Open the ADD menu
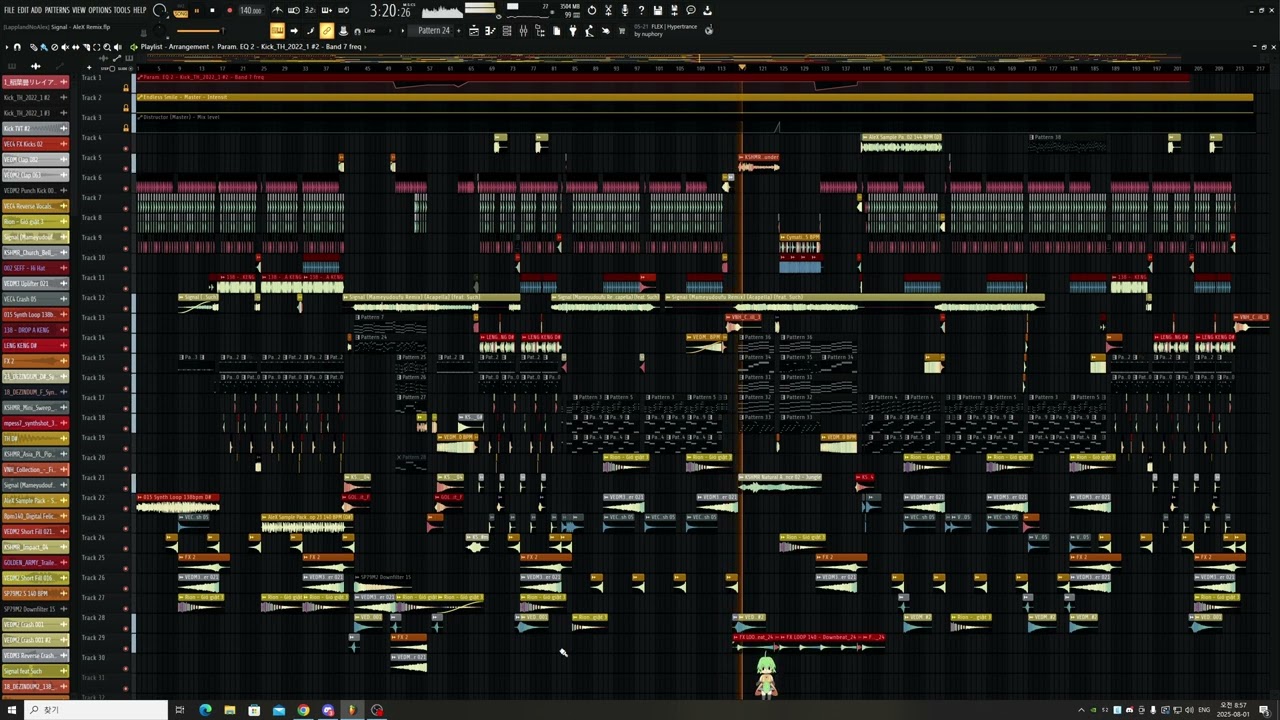The image size is (1280, 720). 36,10
